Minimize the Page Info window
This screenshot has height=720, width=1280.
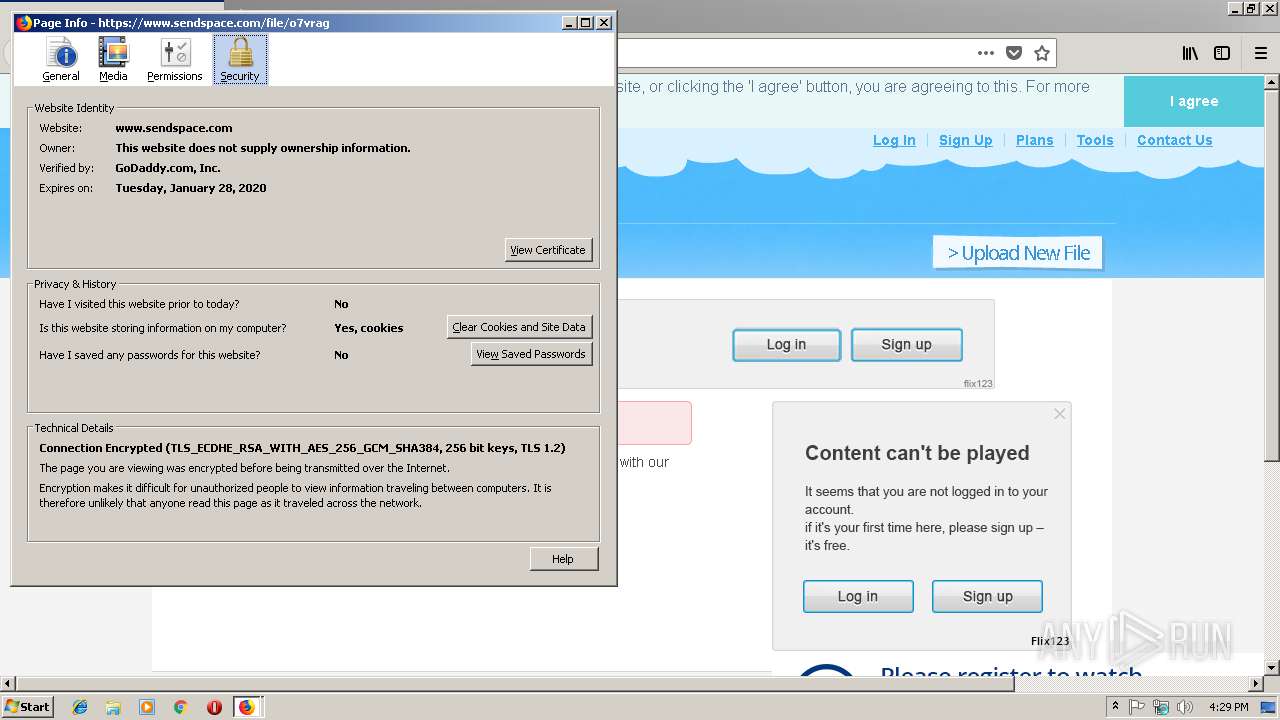569,23
